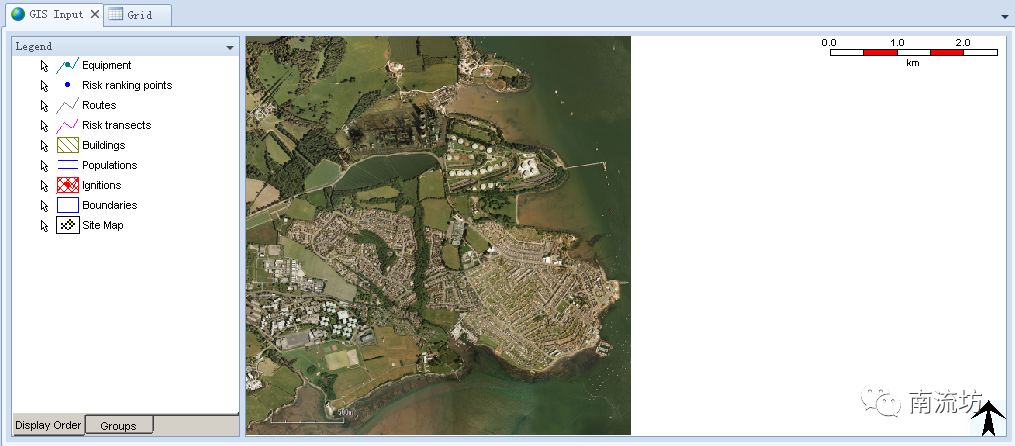Open the Legend panel dropdown arrow

coord(230,47)
